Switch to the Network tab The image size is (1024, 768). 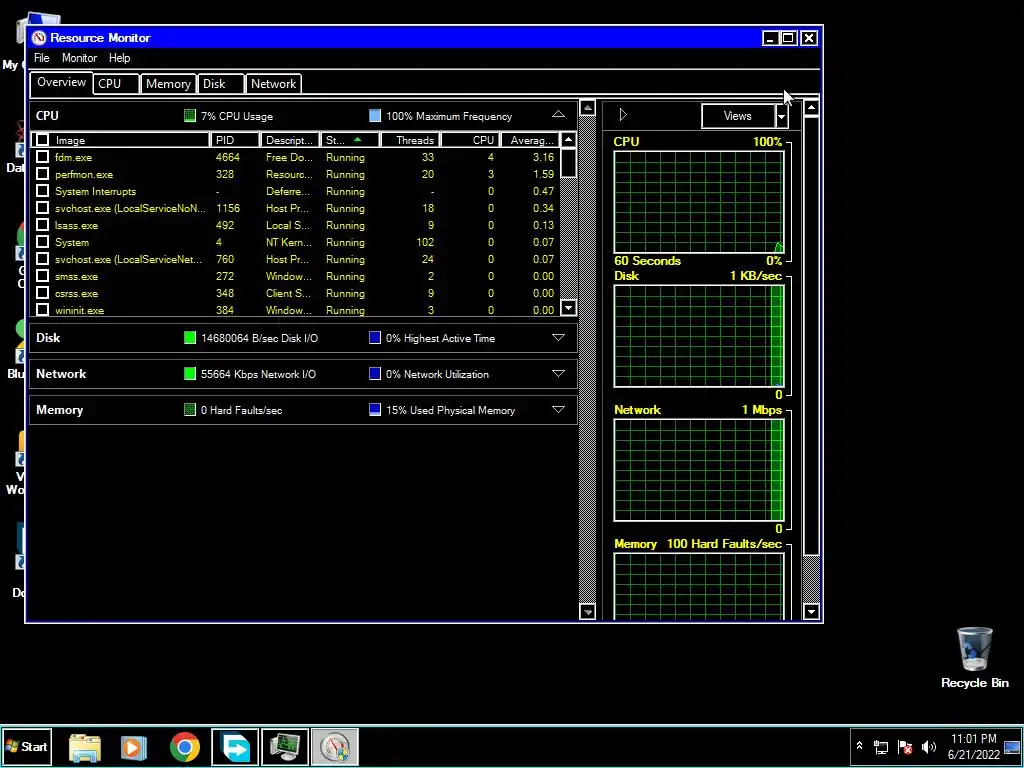coord(274,84)
